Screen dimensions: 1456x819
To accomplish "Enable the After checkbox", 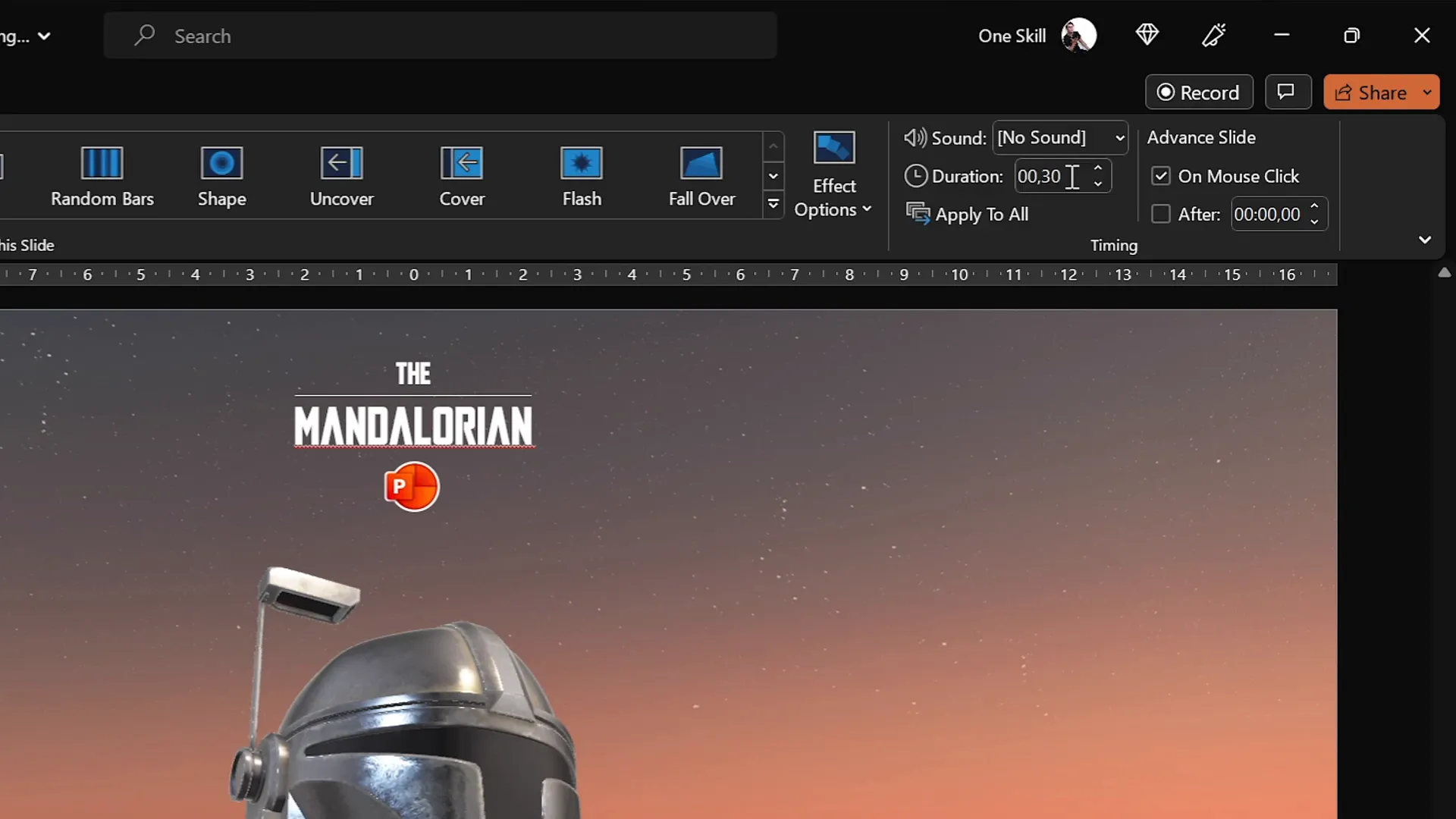I will (x=1160, y=214).
